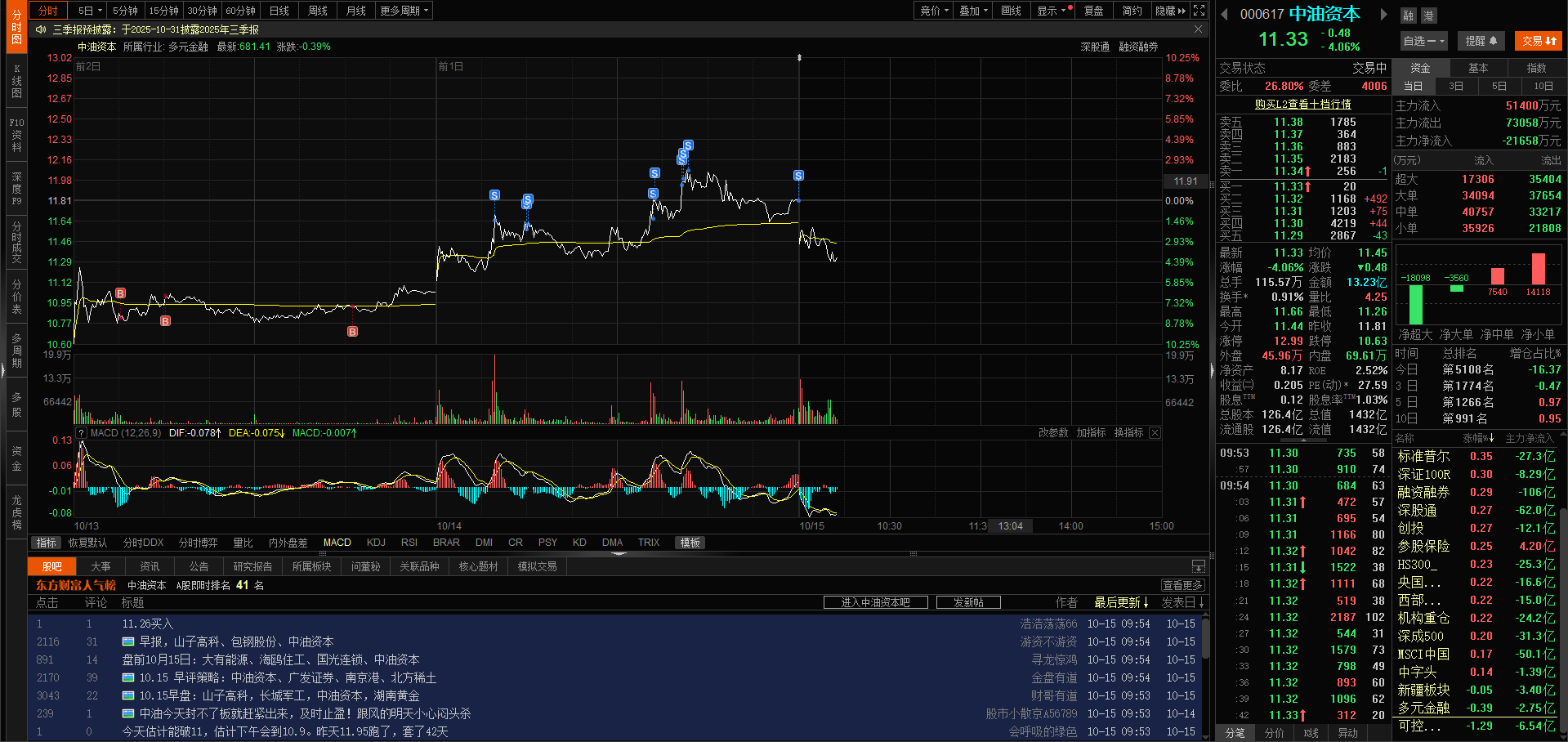Switch indicator to KDJ
The width and height of the screenshot is (1568, 742).
click(376, 543)
